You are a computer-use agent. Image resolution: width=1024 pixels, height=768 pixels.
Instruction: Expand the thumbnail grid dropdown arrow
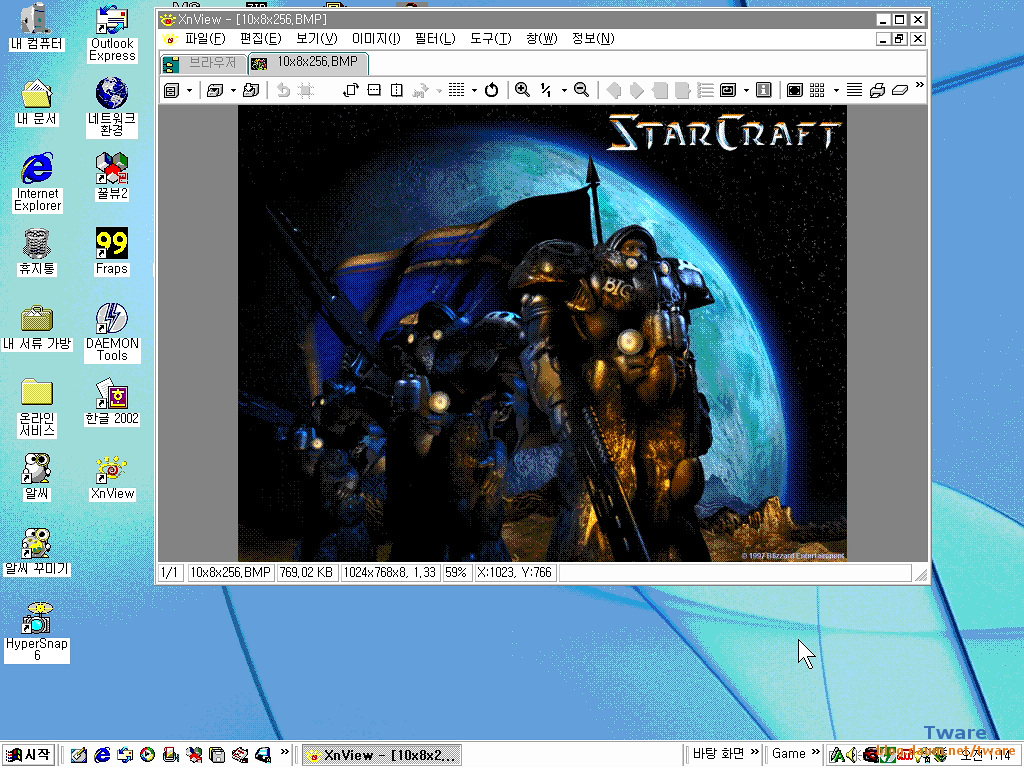pos(836,90)
